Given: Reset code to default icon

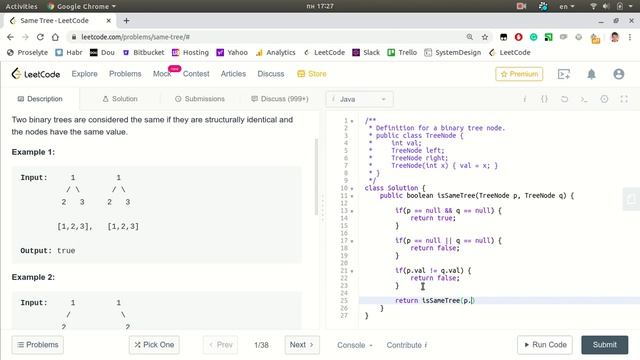Looking at the screenshot, I should [x=564, y=99].
